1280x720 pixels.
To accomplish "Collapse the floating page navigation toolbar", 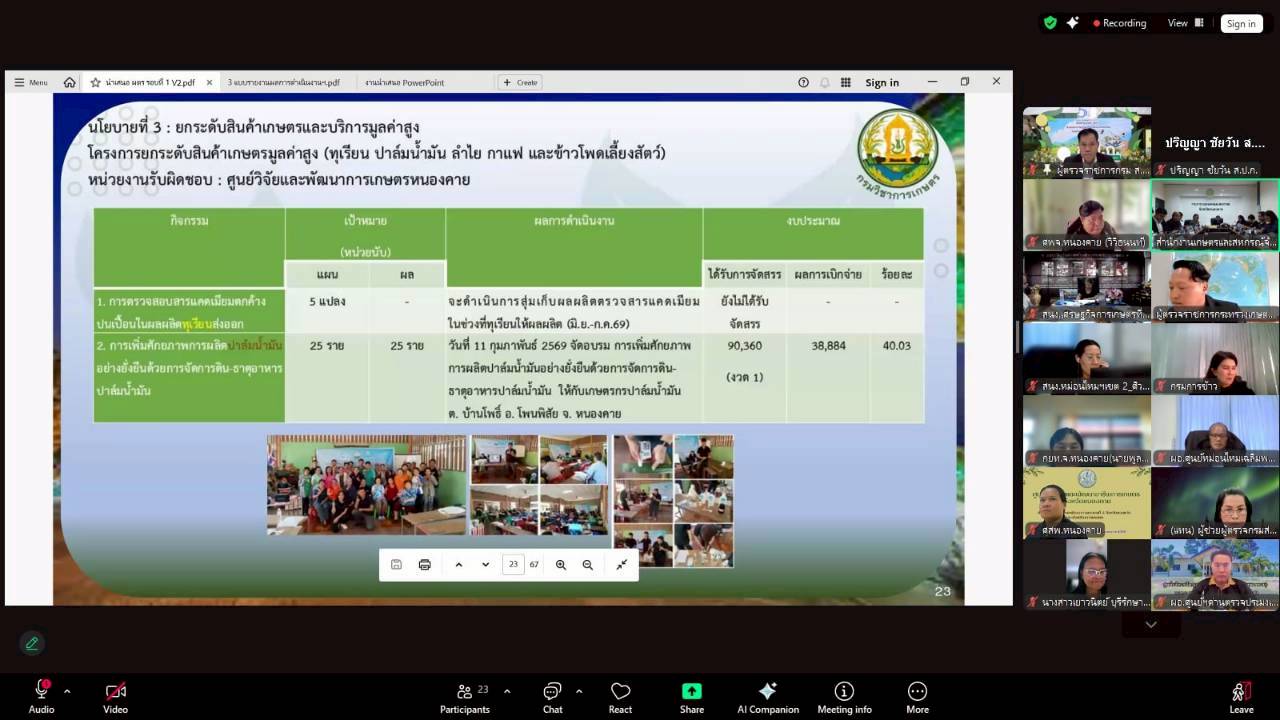I will (x=622, y=564).
